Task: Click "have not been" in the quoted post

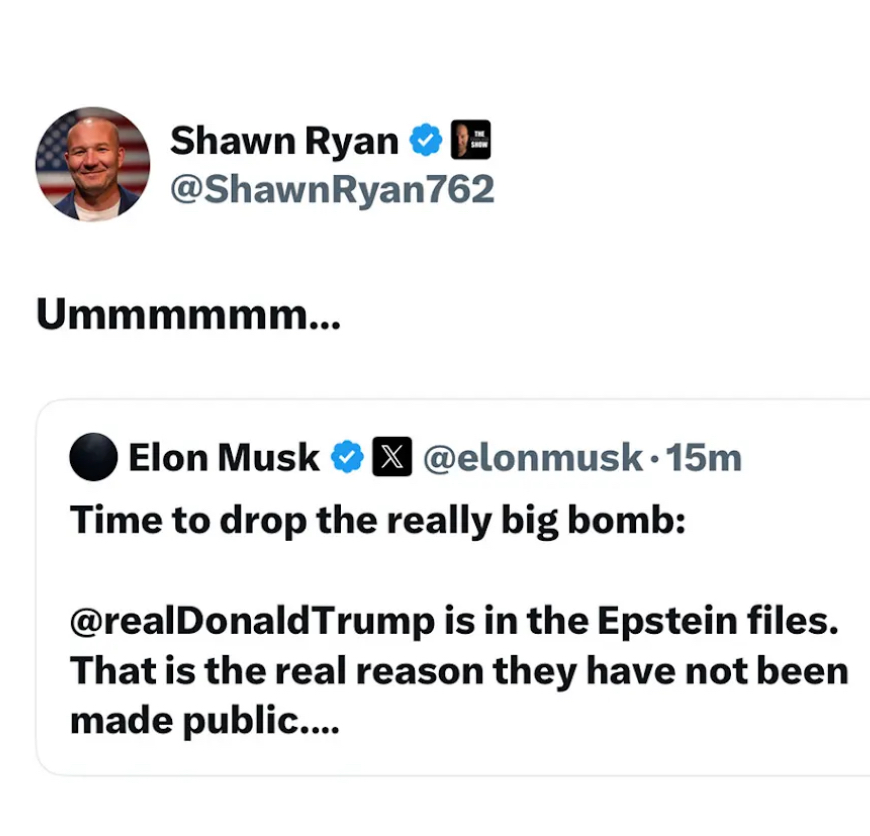Action: (x=745, y=670)
